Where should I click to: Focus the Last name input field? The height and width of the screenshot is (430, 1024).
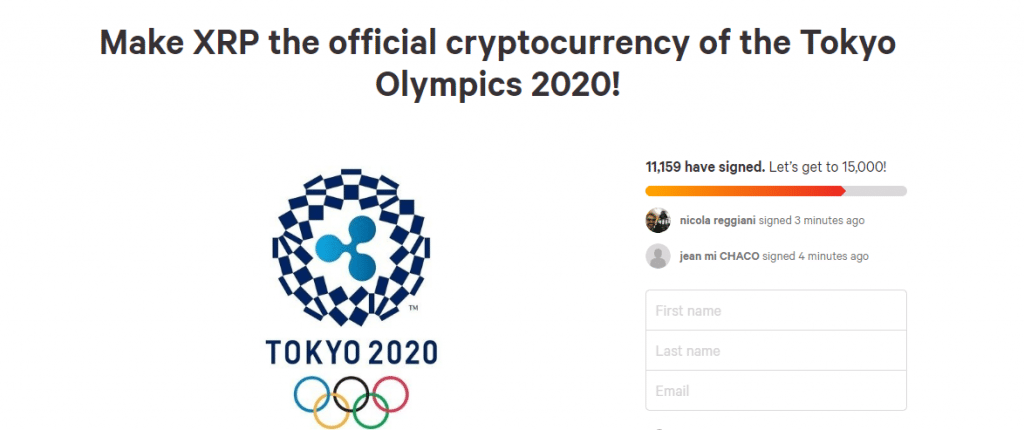tap(776, 351)
